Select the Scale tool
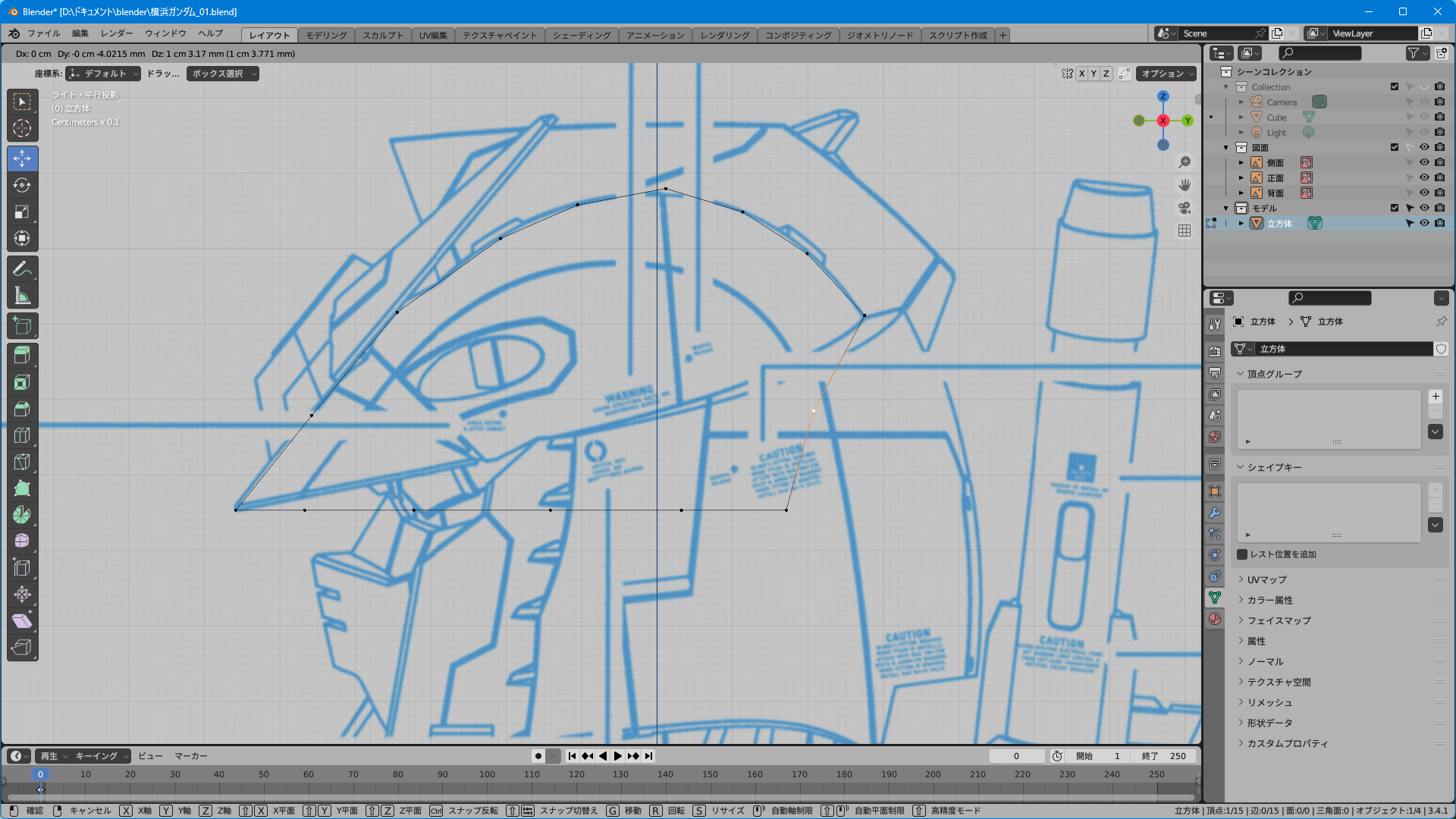The height and width of the screenshot is (819, 1456). coord(22,212)
